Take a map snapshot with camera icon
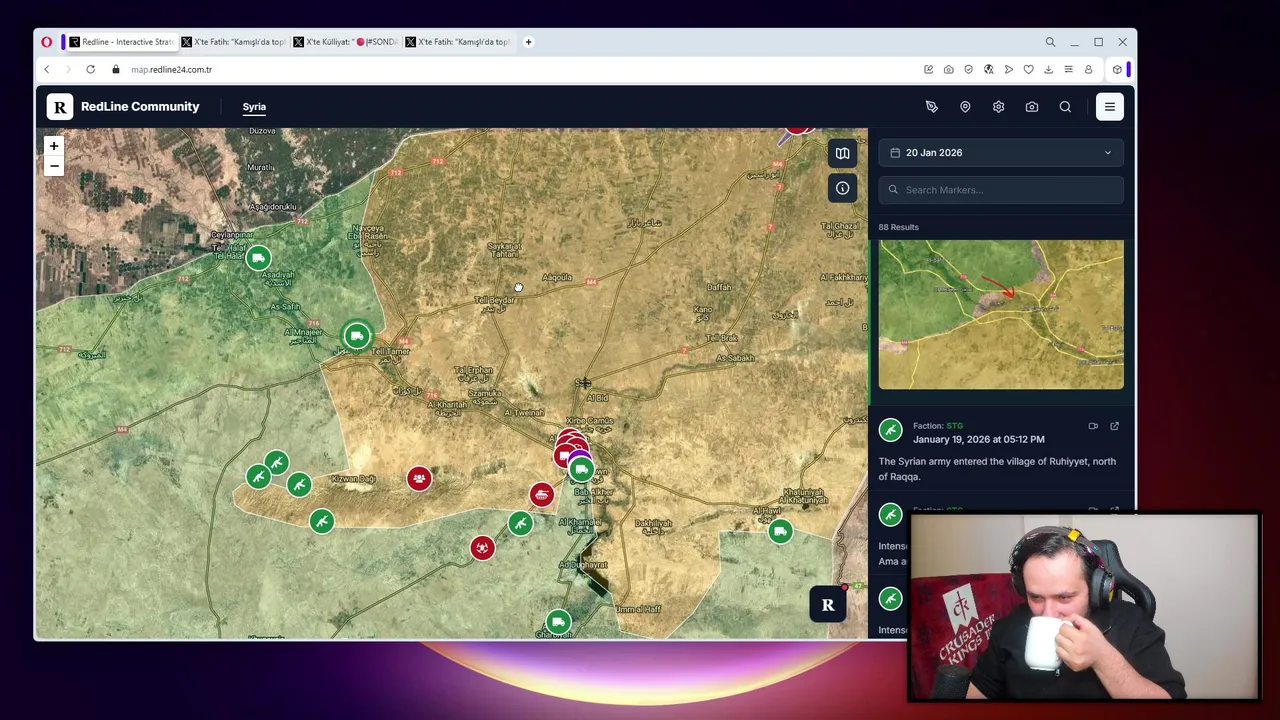This screenshot has height=720, width=1280. [x=1032, y=107]
